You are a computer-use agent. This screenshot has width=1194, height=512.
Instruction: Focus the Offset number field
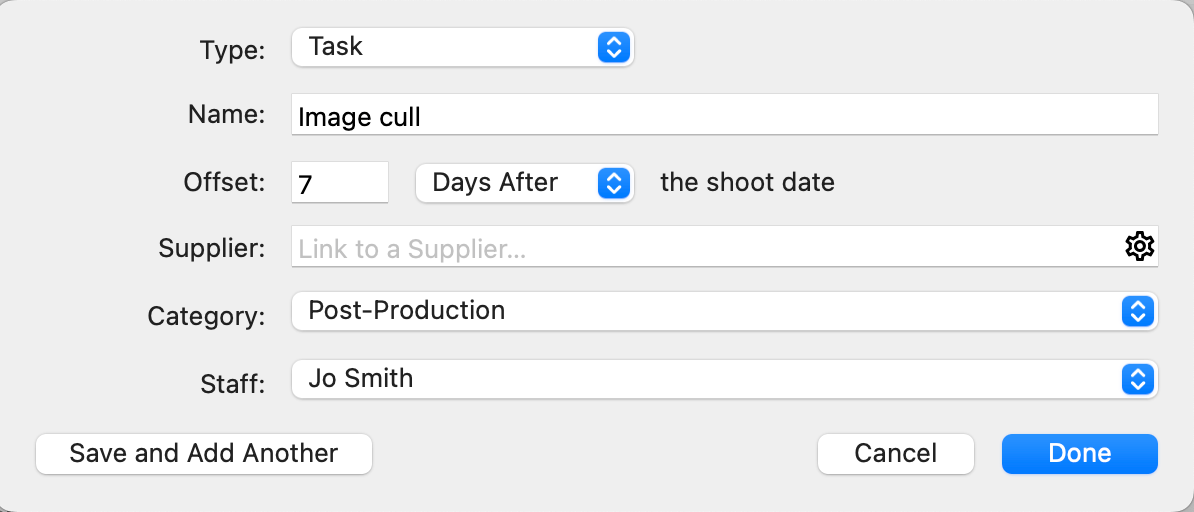click(339, 183)
